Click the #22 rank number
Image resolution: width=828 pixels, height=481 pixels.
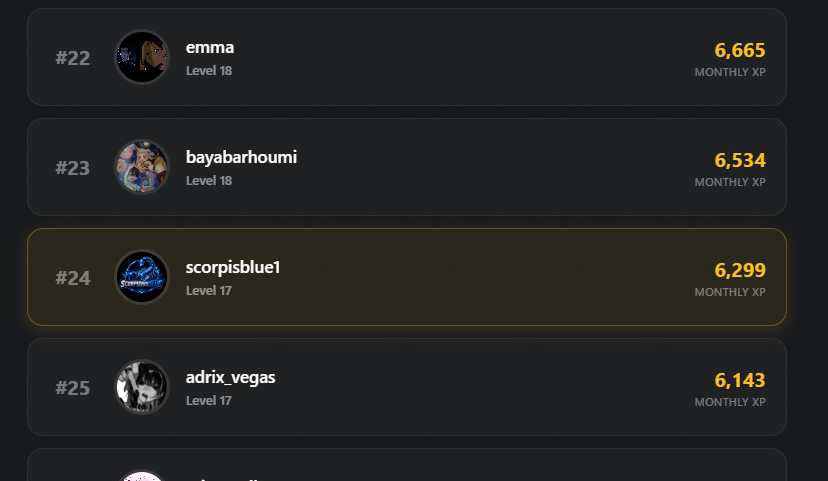72,58
